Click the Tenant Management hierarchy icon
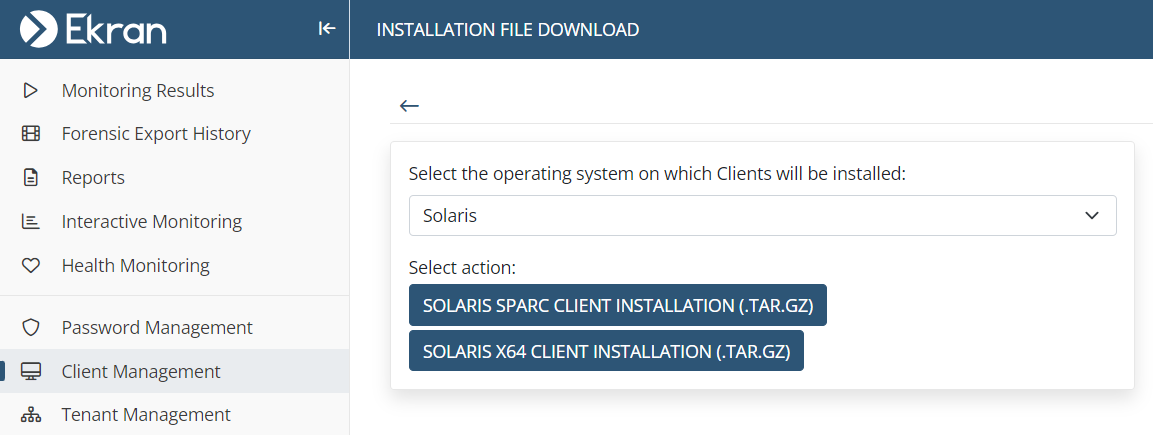 tap(30, 415)
